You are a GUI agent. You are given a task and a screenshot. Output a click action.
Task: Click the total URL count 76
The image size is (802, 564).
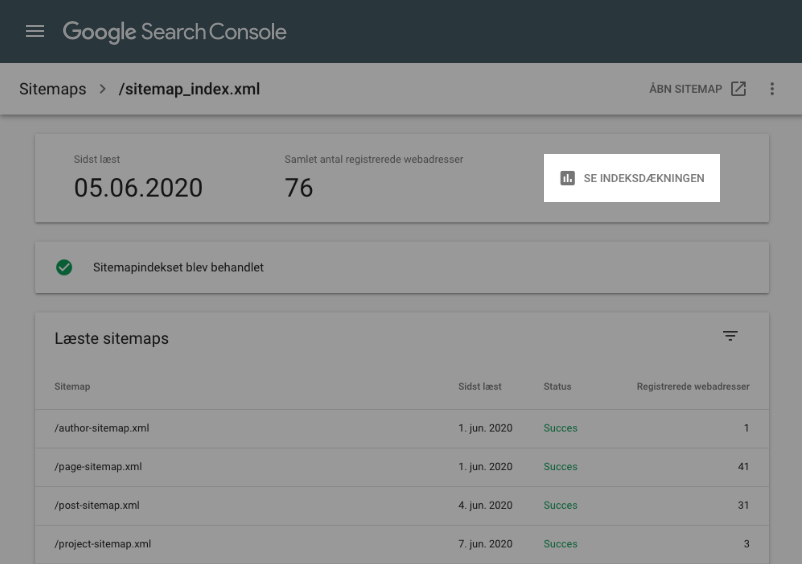(299, 188)
